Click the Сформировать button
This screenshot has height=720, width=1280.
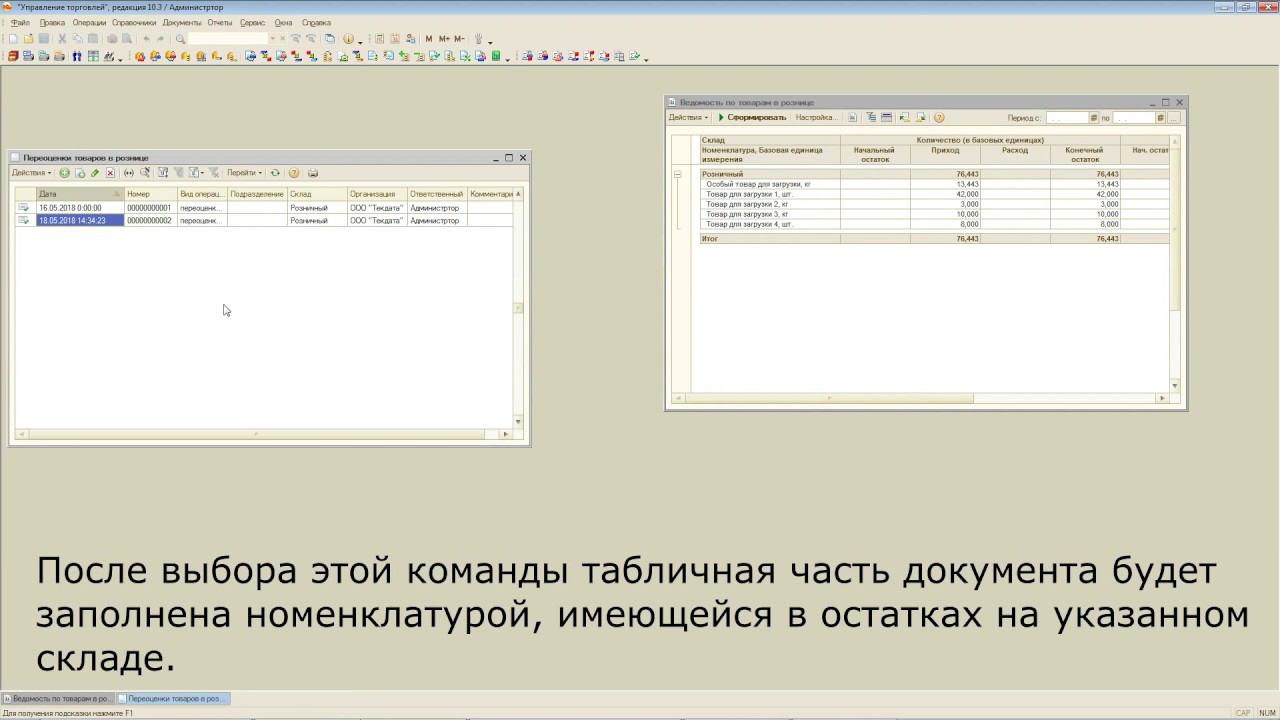tap(752, 117)
